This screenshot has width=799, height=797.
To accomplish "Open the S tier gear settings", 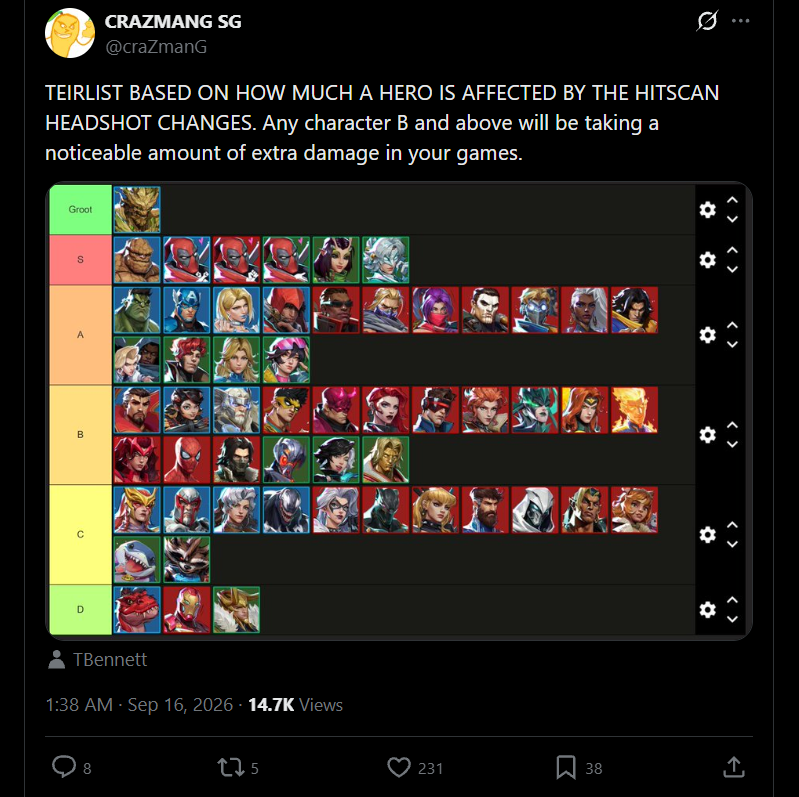I will pyautogui.click(x=707, y=259).
